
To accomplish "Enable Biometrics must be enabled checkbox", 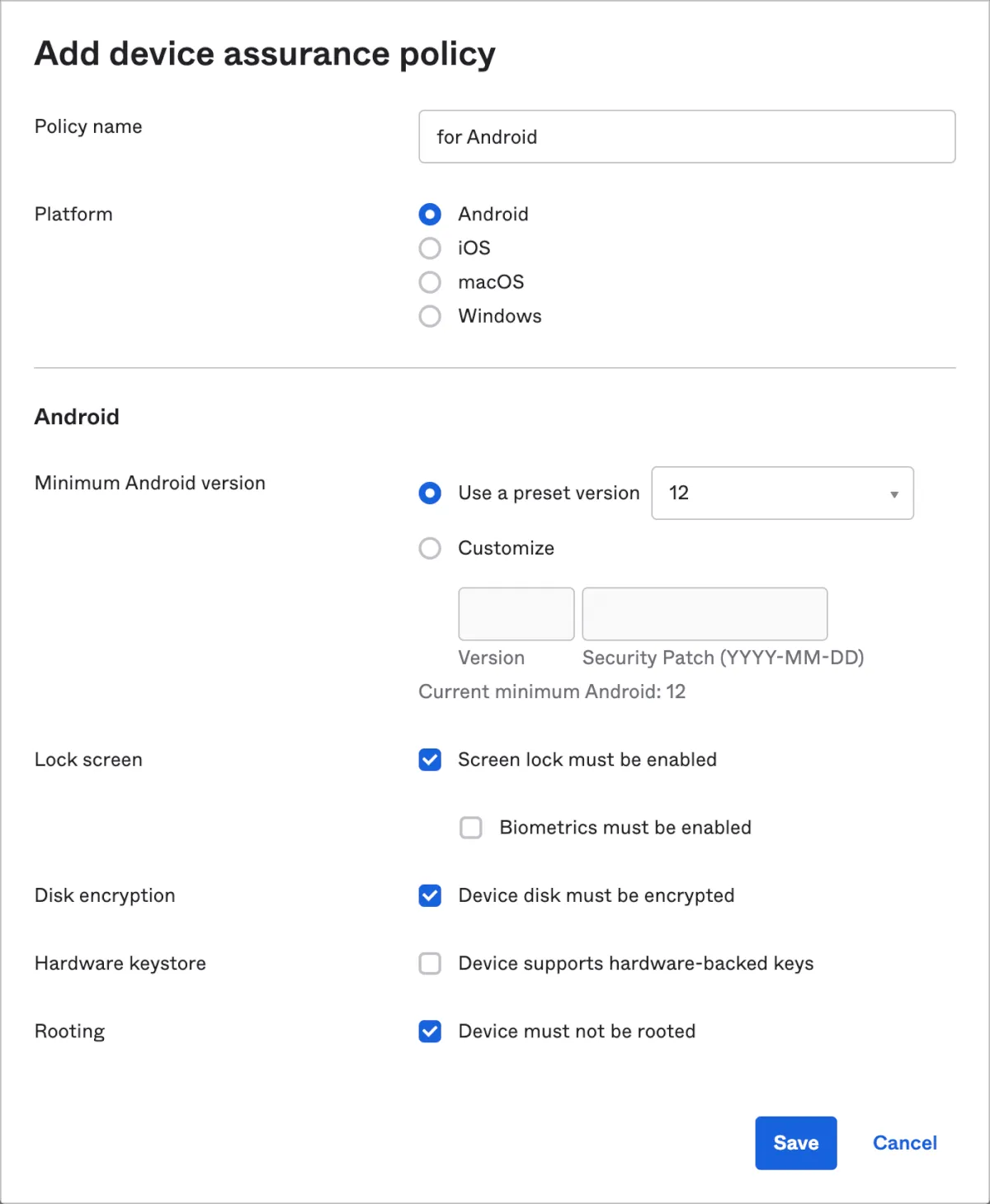I will coord(471,828).
